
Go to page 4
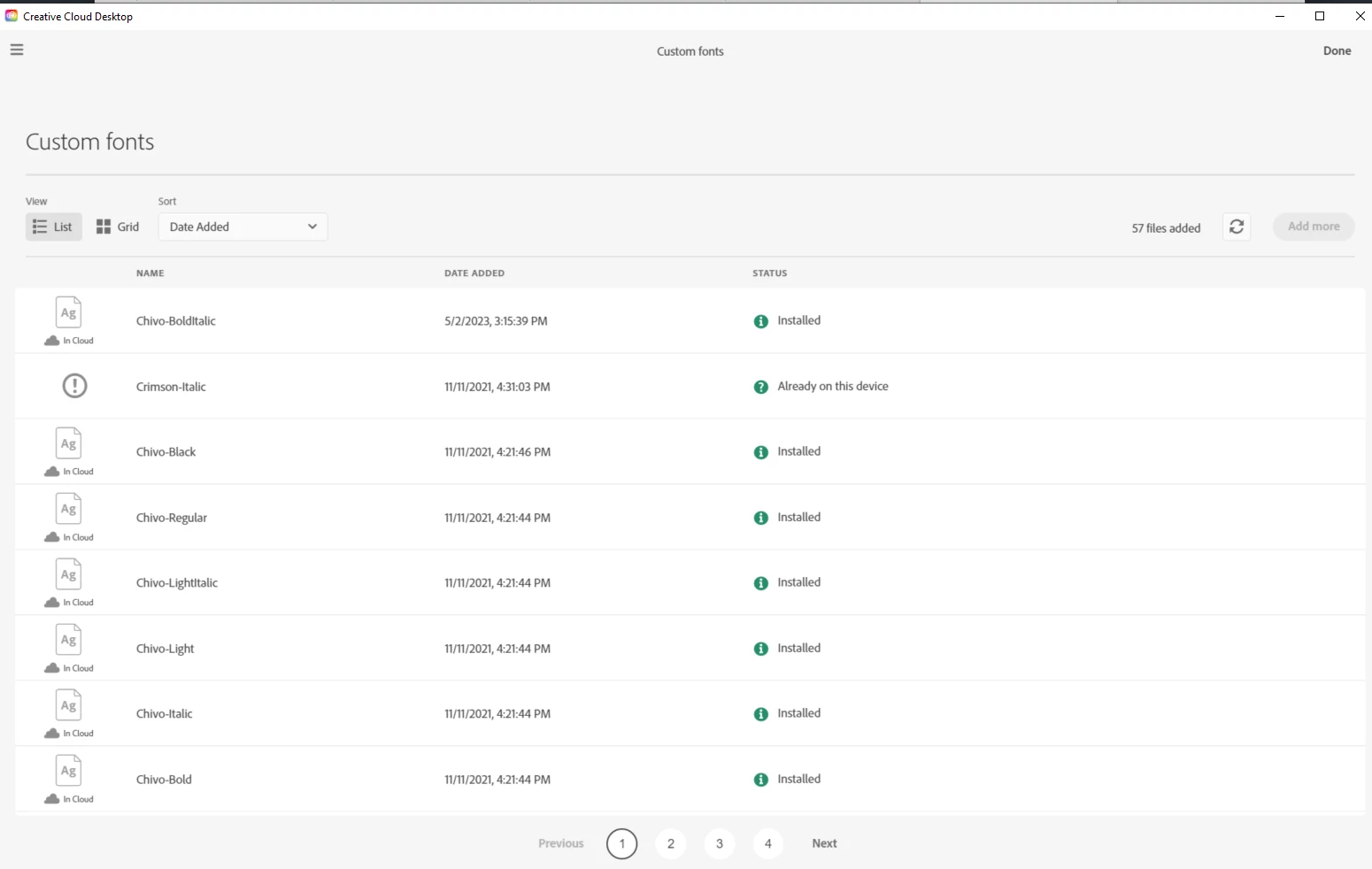767,843
